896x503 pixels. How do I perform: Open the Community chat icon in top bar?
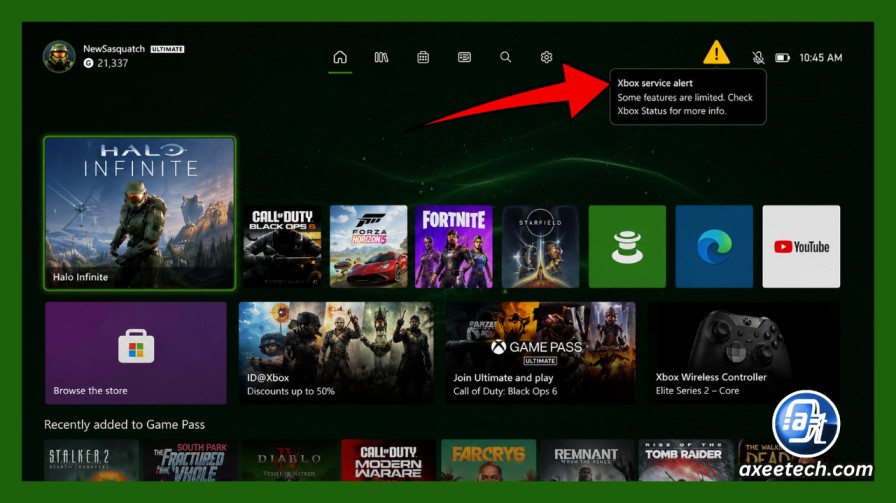tap(465, 57)
